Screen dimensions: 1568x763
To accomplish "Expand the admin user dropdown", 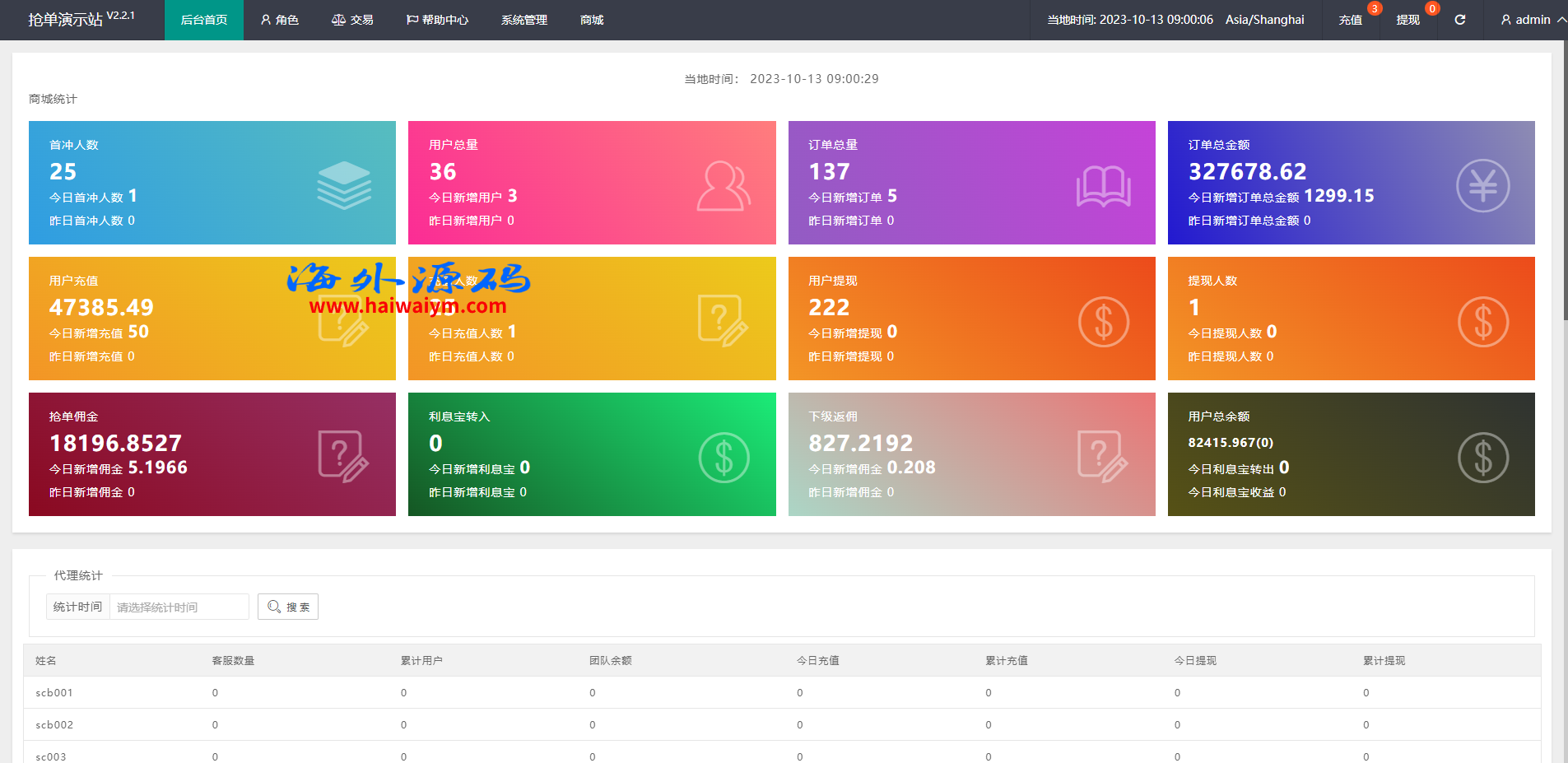I will (1532, 20).
